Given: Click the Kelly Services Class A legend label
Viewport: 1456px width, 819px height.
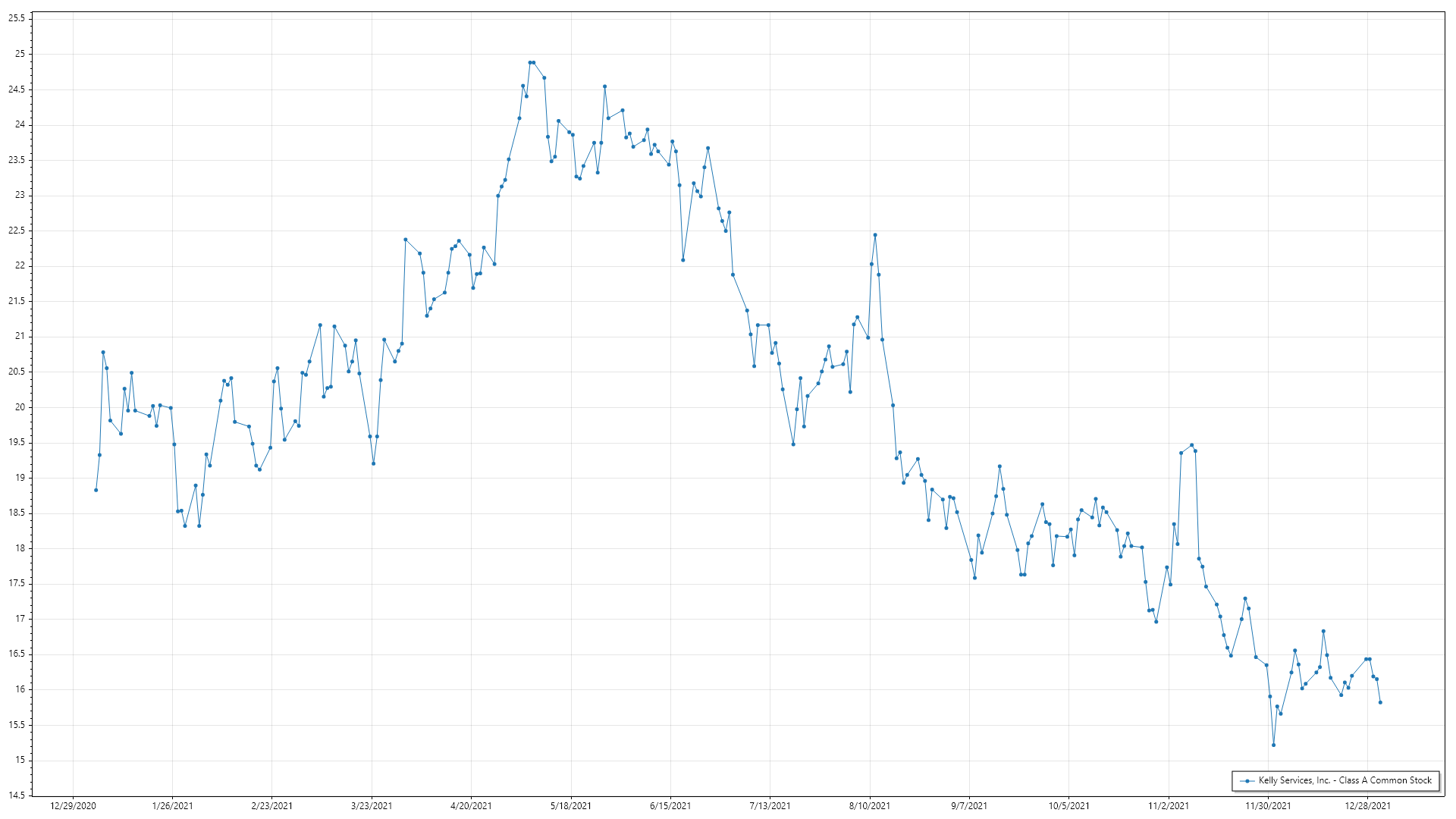Looking at the screenshot, I should pos(1345,780).
